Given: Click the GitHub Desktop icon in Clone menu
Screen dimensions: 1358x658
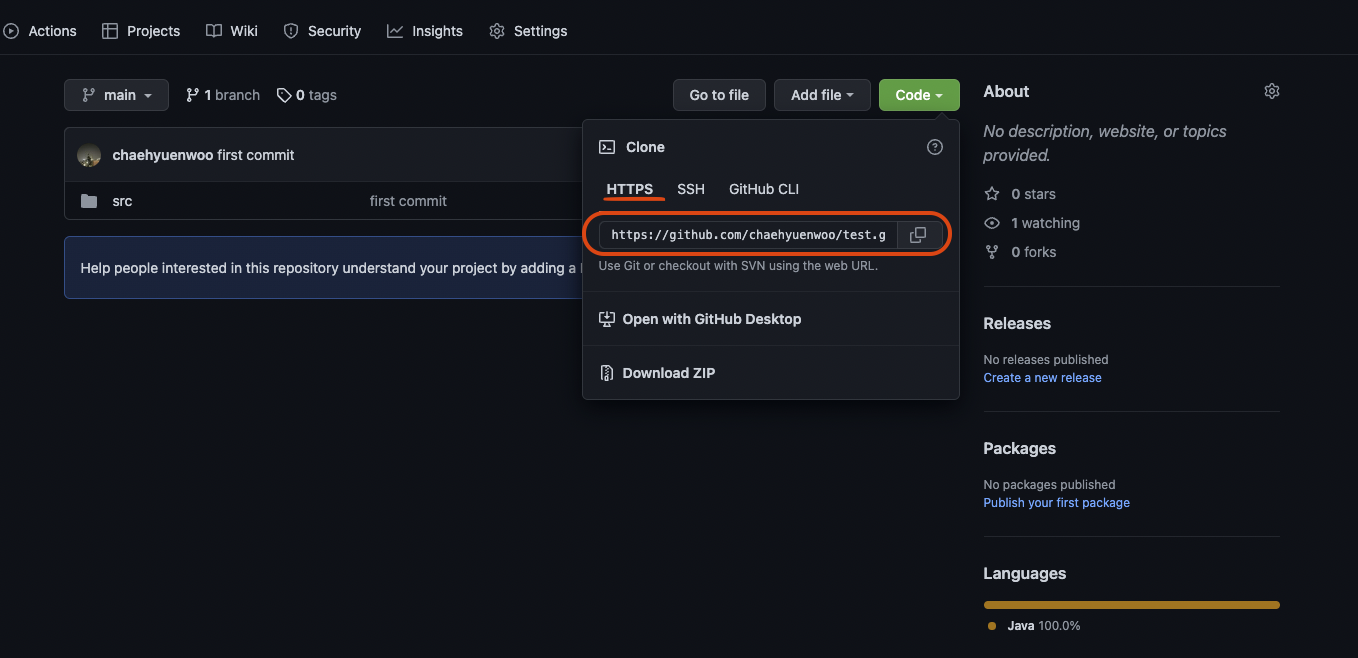Looking at the screenshot, I should click(607, 318).
